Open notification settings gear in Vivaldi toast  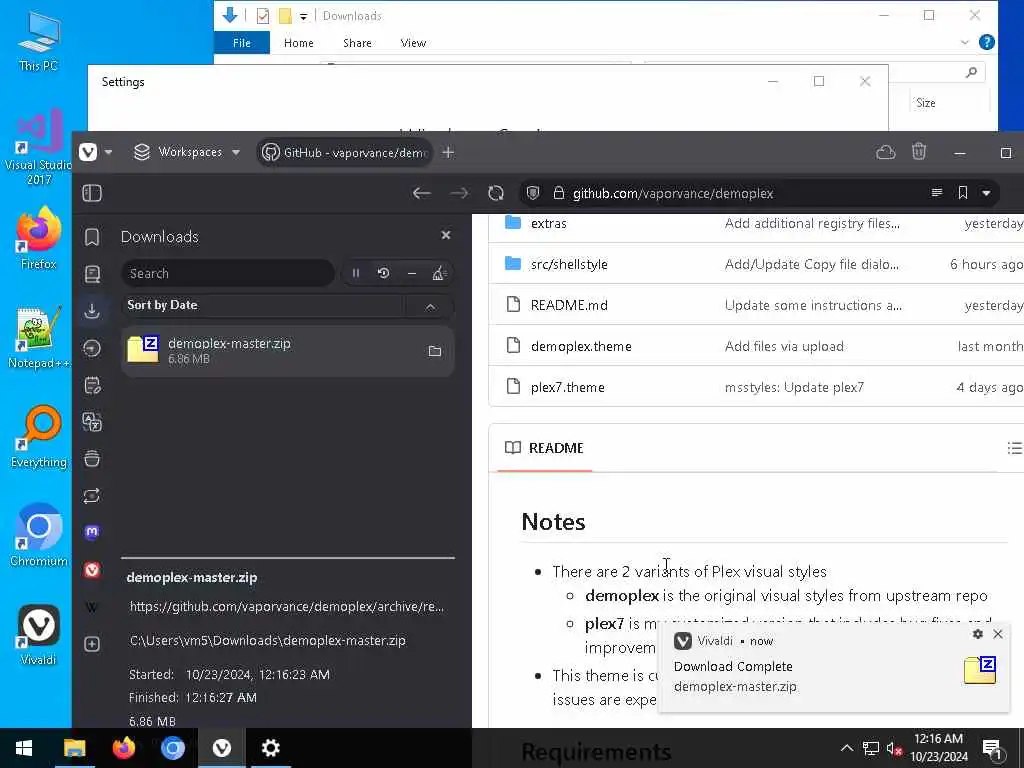pos(978,634)
